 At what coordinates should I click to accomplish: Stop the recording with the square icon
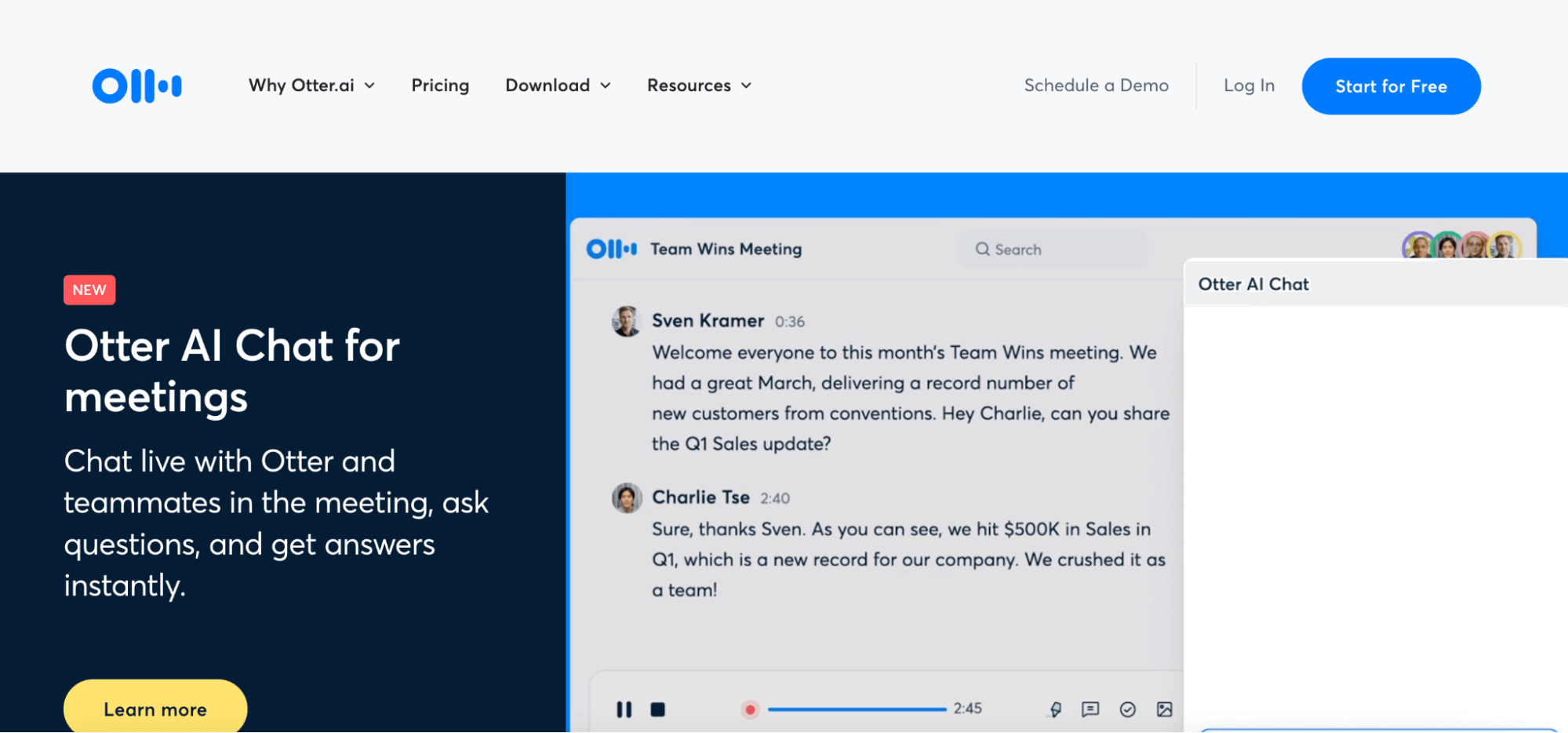[658, 709]
